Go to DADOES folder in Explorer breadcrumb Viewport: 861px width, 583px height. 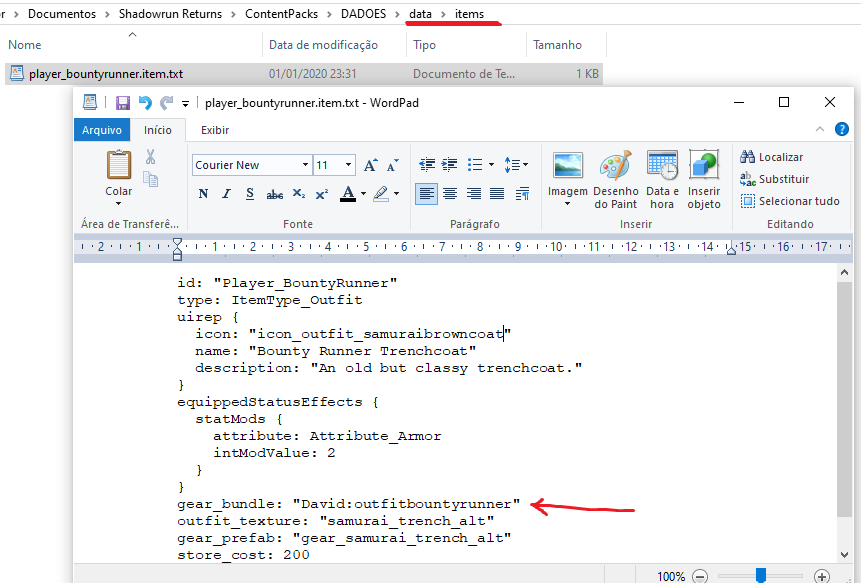(363, 14)
